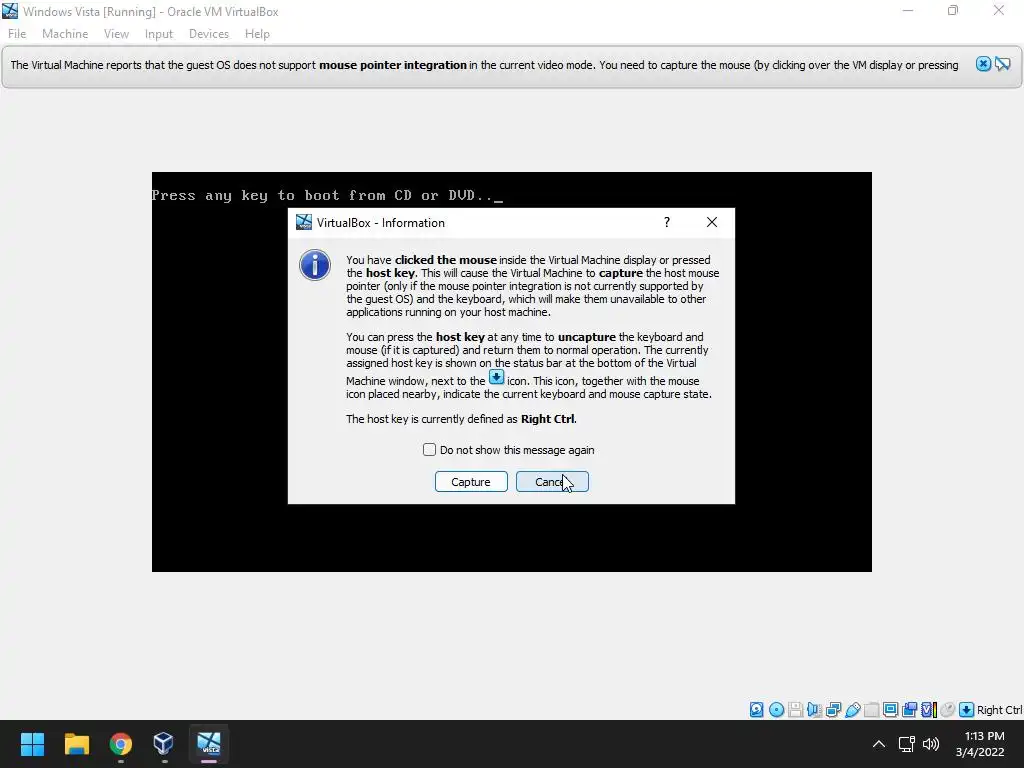Click the audio speaker status bar icon
The width and height of the screenshot is (1024, 768).
pos(814,709)
